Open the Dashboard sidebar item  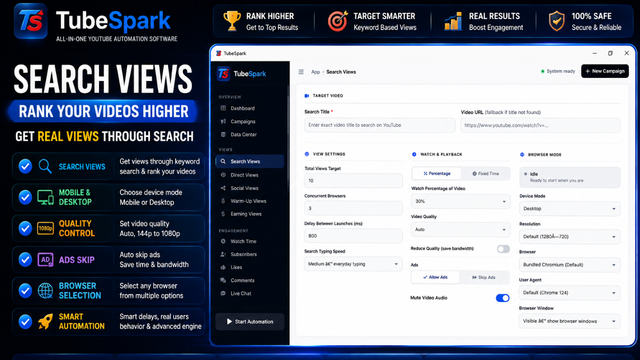click(x=249, y=108)
